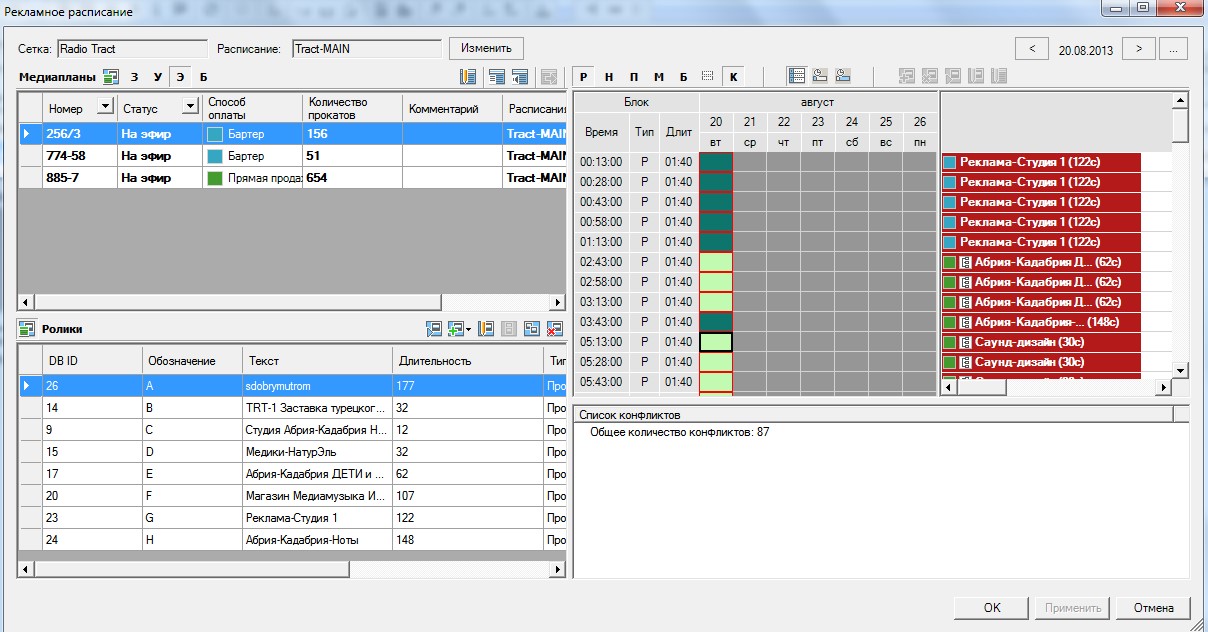Go to previous date with < button
The width and height of the screenshot is (1208, 632).
[x=1032, y=48]
